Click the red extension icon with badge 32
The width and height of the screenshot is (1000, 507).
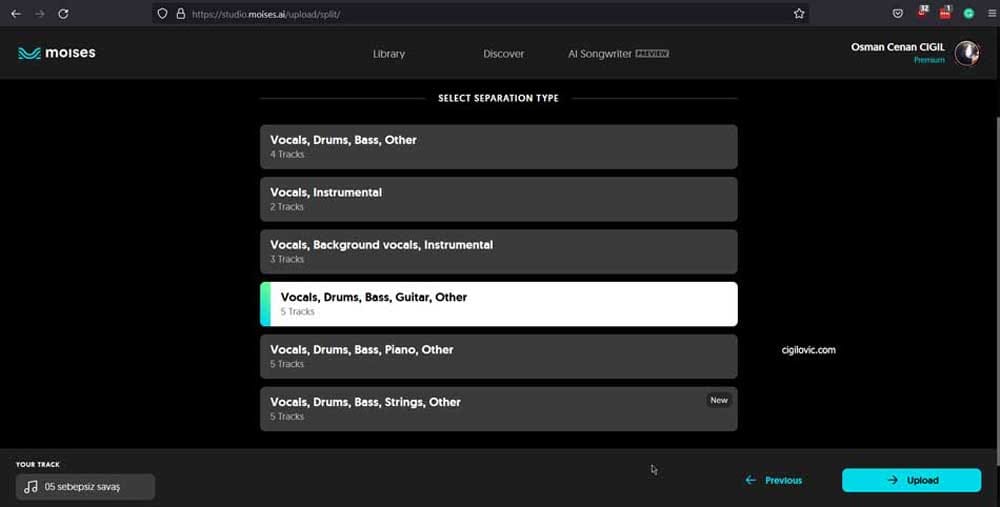tap(922, 12)
